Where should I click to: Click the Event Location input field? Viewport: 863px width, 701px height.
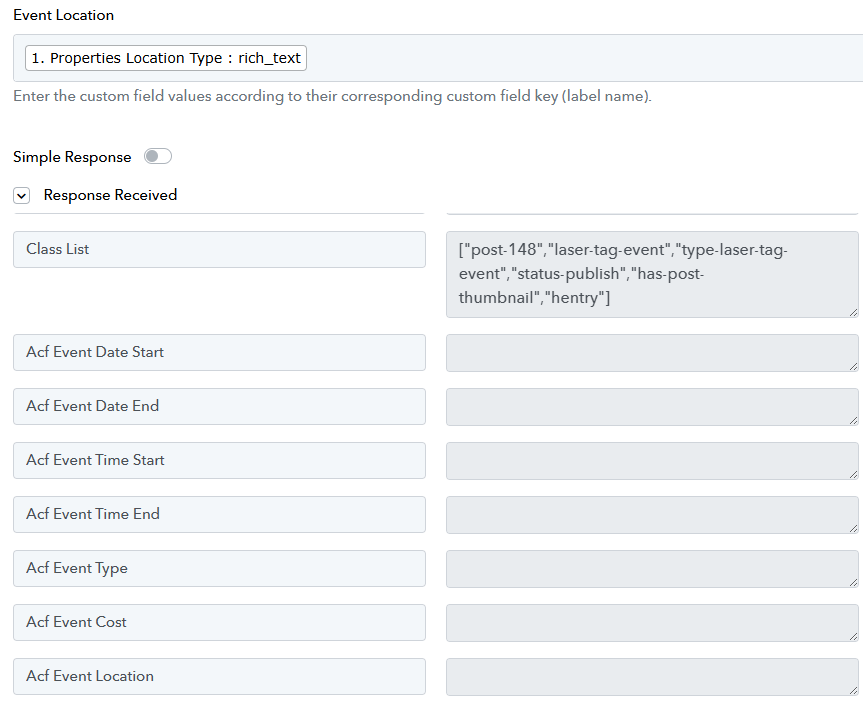click(x=438, y=58)
